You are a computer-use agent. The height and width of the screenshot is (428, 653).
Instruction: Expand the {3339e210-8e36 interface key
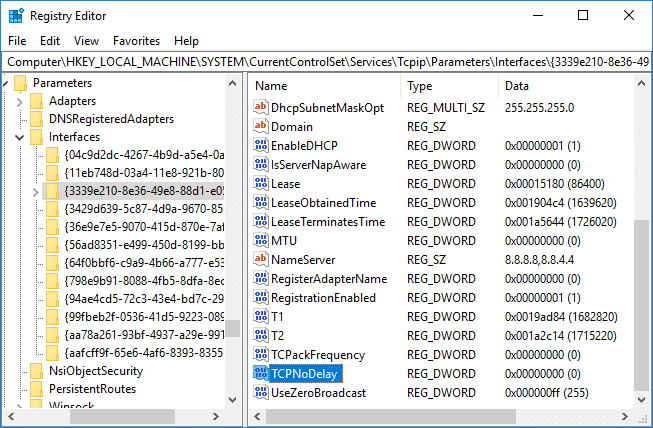(37, 191)
